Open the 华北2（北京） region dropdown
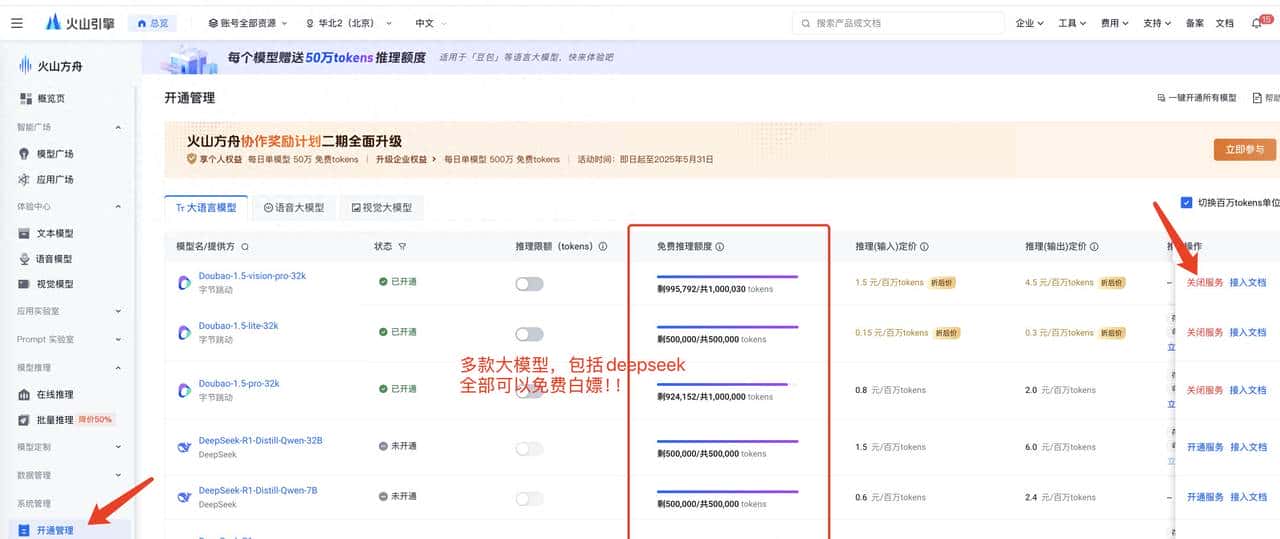 pos(348,22)
